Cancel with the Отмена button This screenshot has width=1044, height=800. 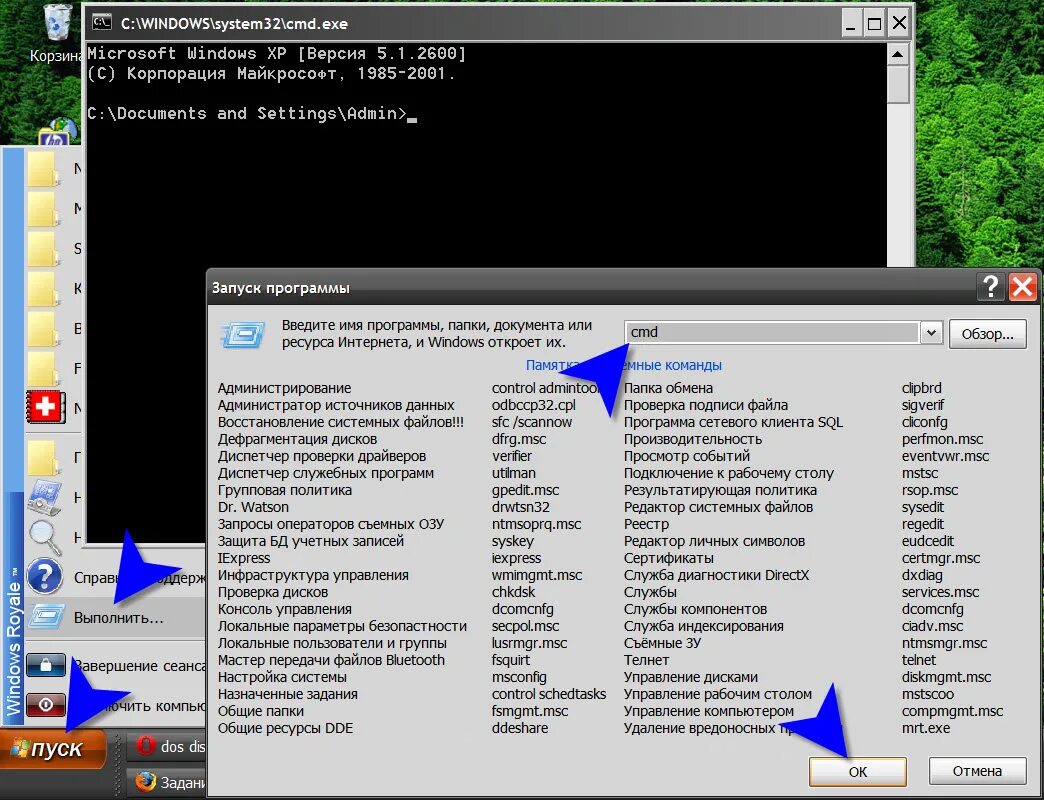pos(977,771)
